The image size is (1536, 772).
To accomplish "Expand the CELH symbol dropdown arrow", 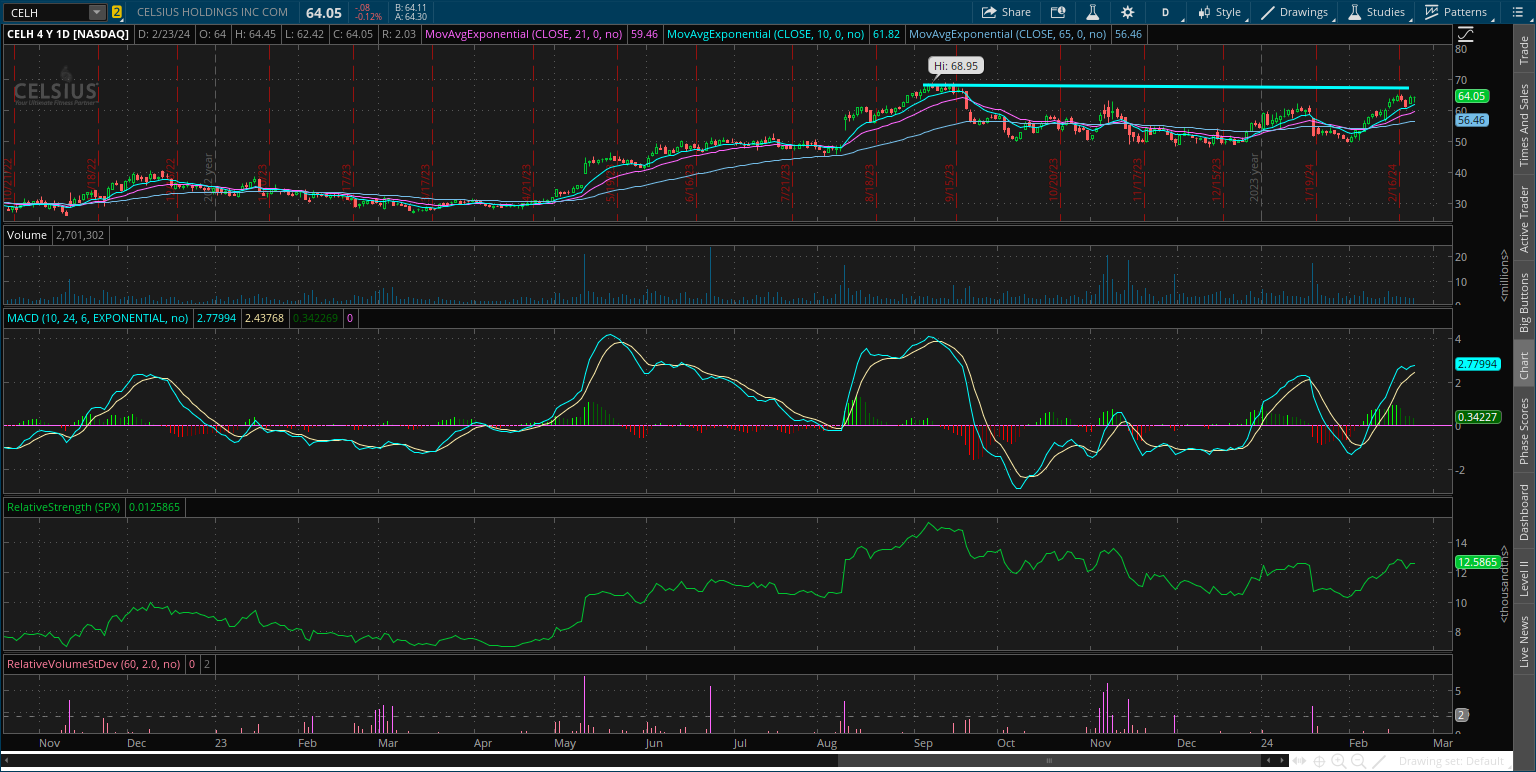I will tap(96, 12).
